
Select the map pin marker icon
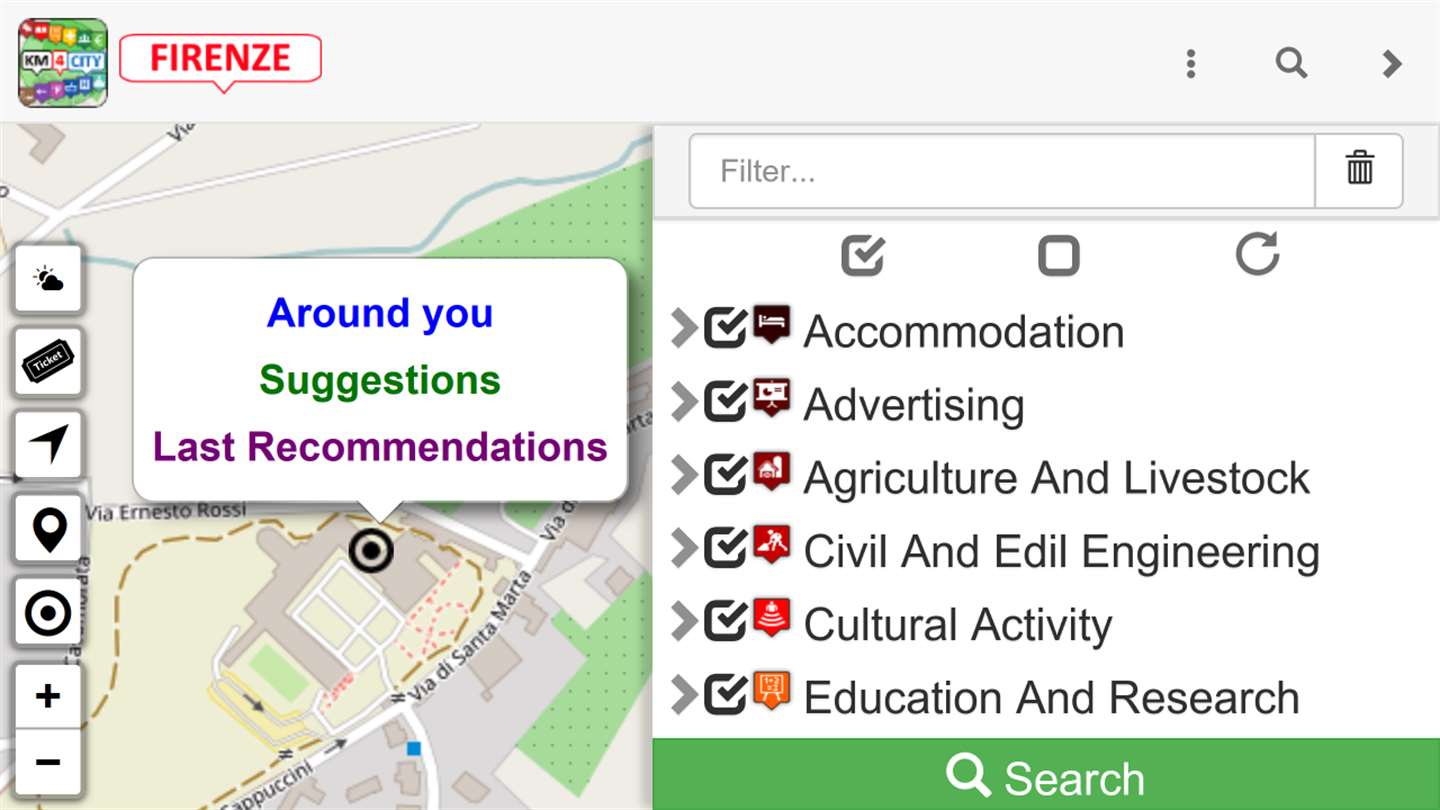point(48,529)
